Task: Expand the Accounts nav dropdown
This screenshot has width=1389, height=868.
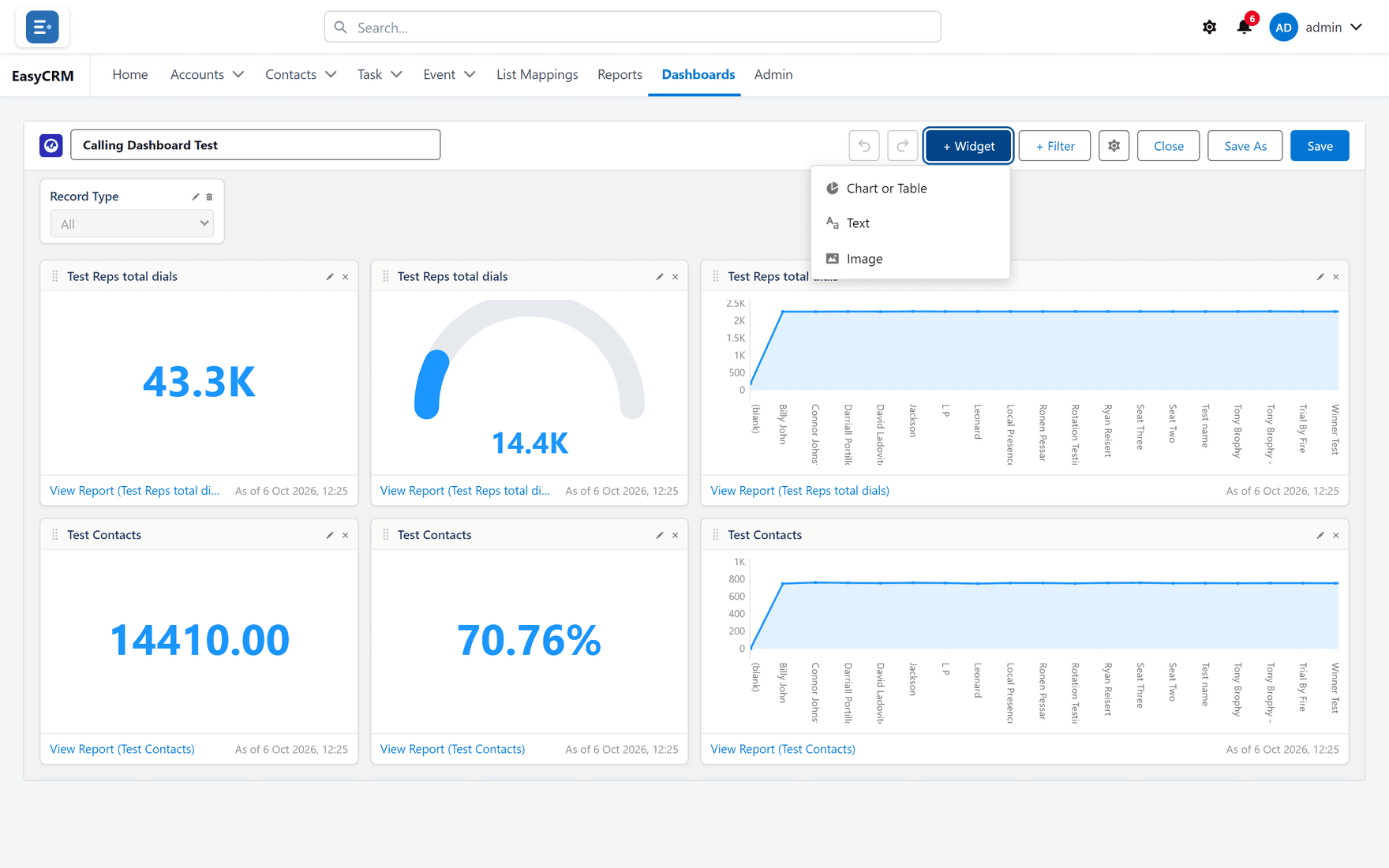Action: pos(238,75)
